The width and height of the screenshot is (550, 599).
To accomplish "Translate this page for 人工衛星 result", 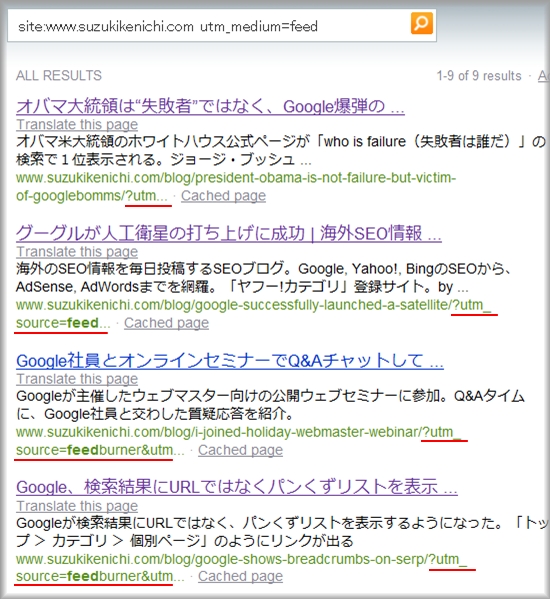I will [x=77, y=252].
